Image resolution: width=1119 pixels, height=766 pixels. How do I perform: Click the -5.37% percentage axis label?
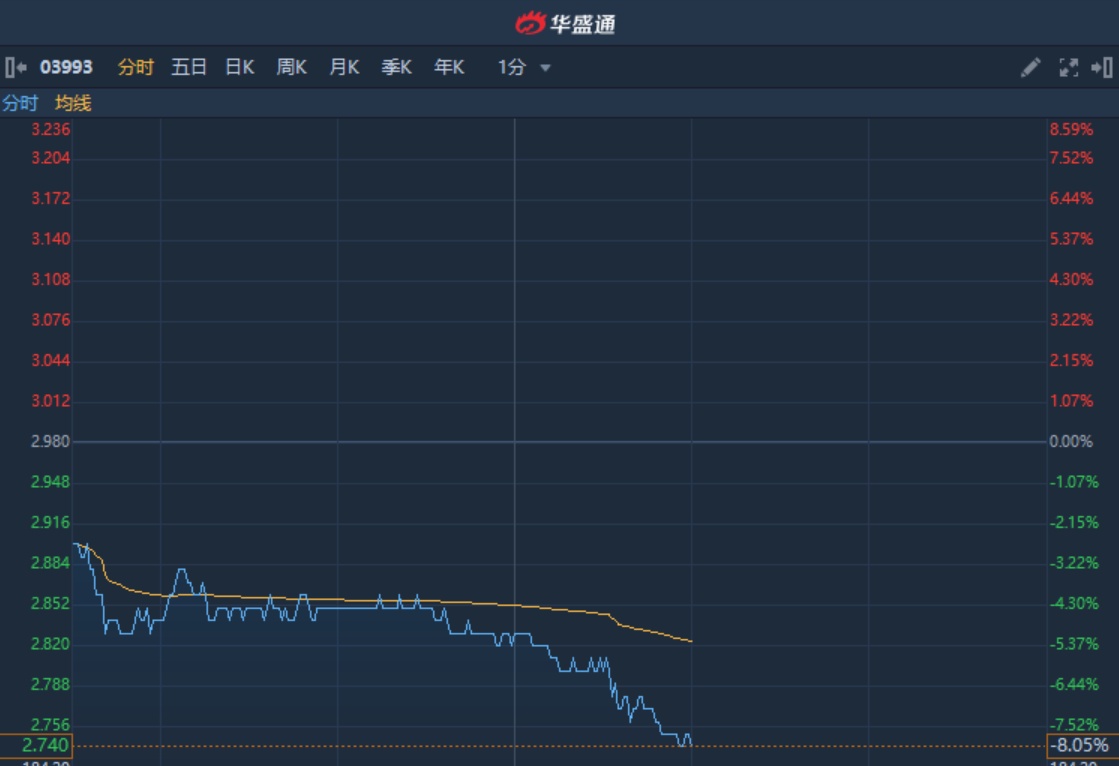[x=1073, y=645]
